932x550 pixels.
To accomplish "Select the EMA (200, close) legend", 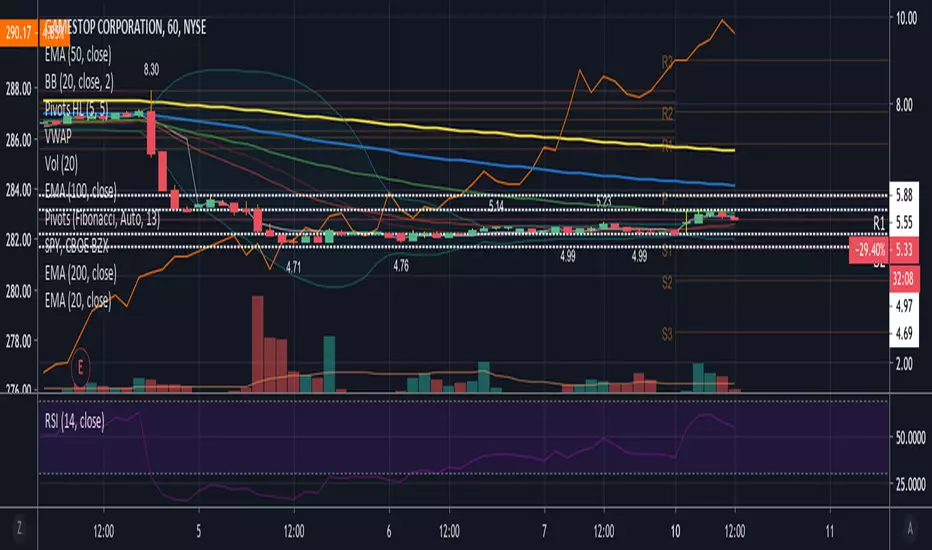I will [x=80, y=274].
